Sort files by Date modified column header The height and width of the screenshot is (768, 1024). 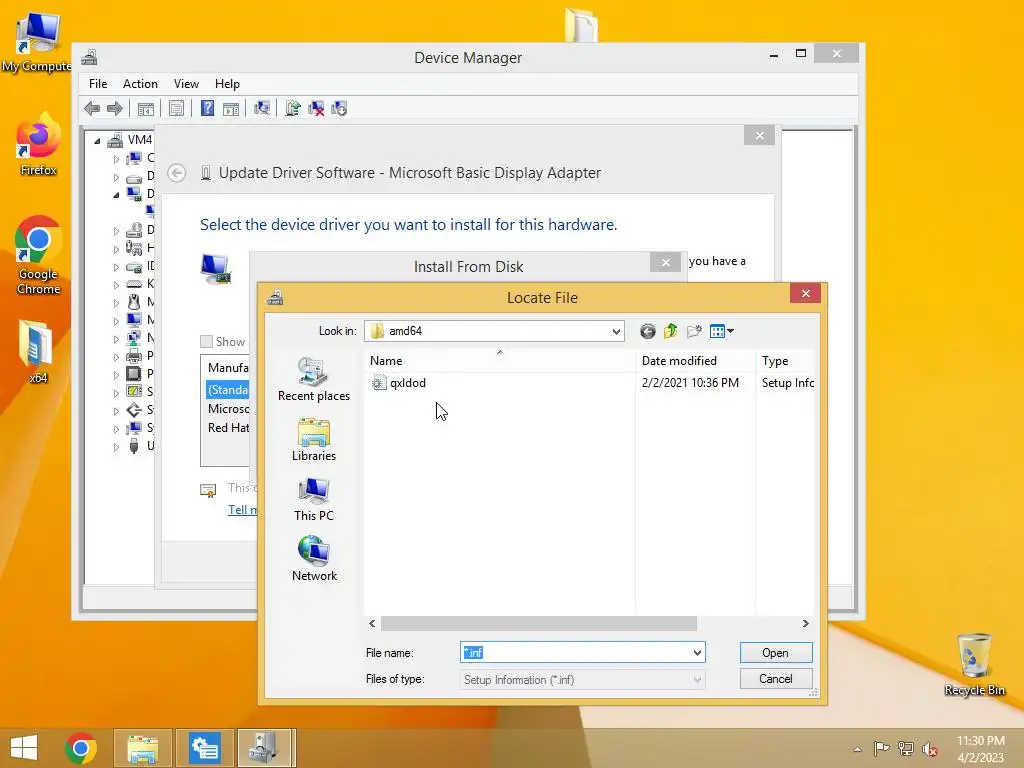[695, 360]
